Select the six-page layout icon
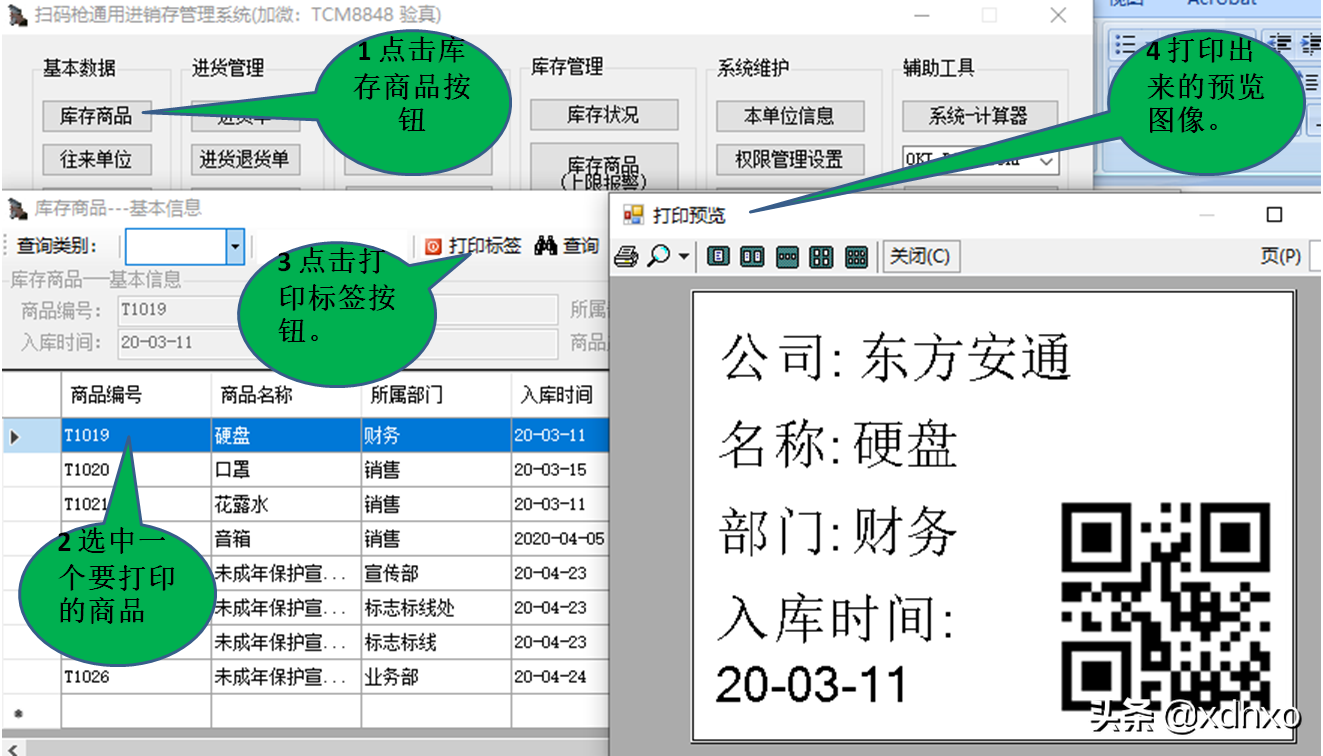Viewport: 1323px width, 756px height. tap(856, 257)
